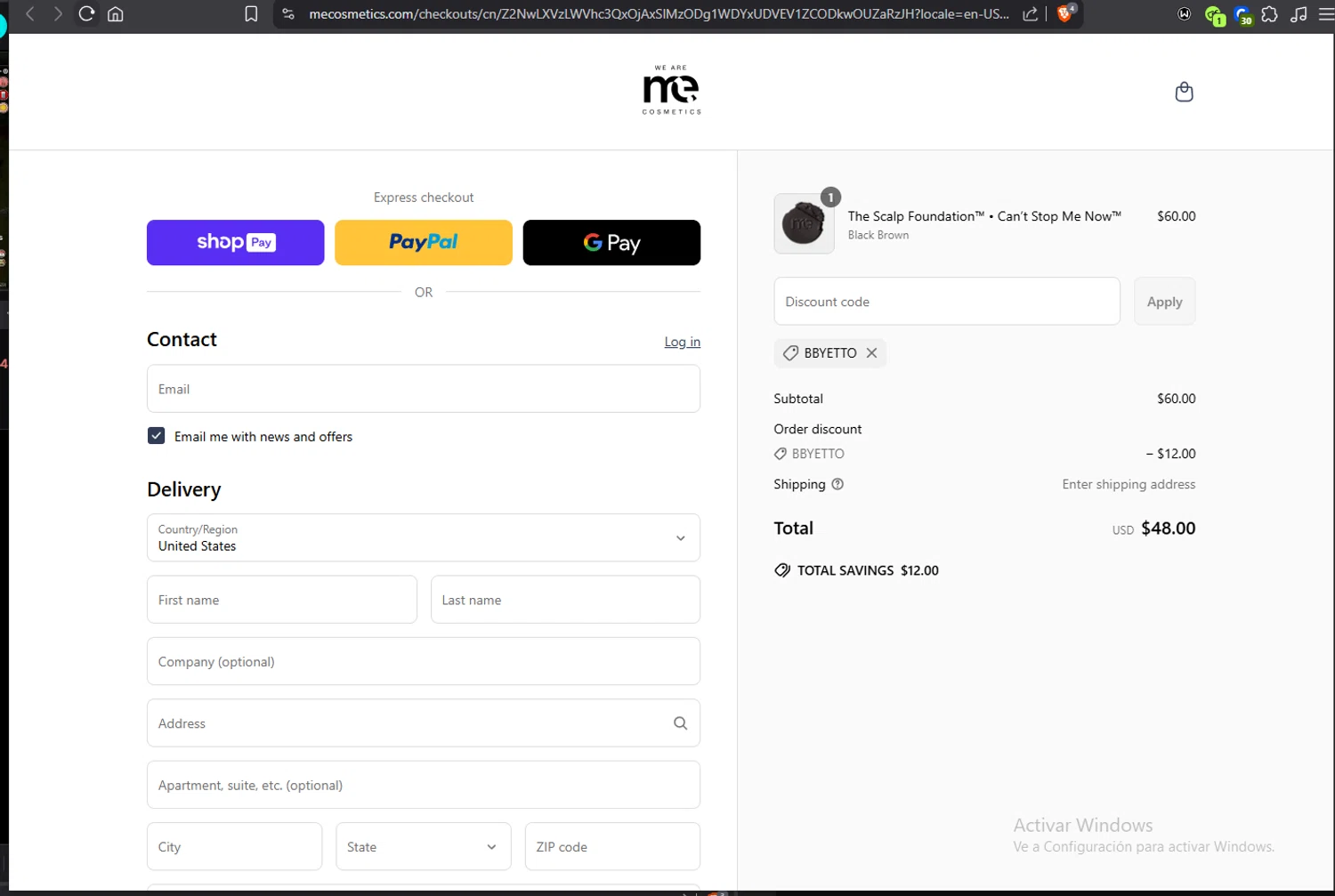Click the Apply discount button
Screen dimensions: 1335x896
coord(1164,302)
